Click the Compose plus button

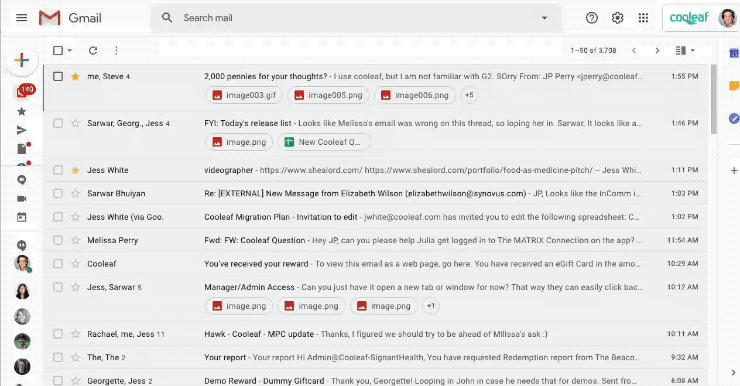22,60
